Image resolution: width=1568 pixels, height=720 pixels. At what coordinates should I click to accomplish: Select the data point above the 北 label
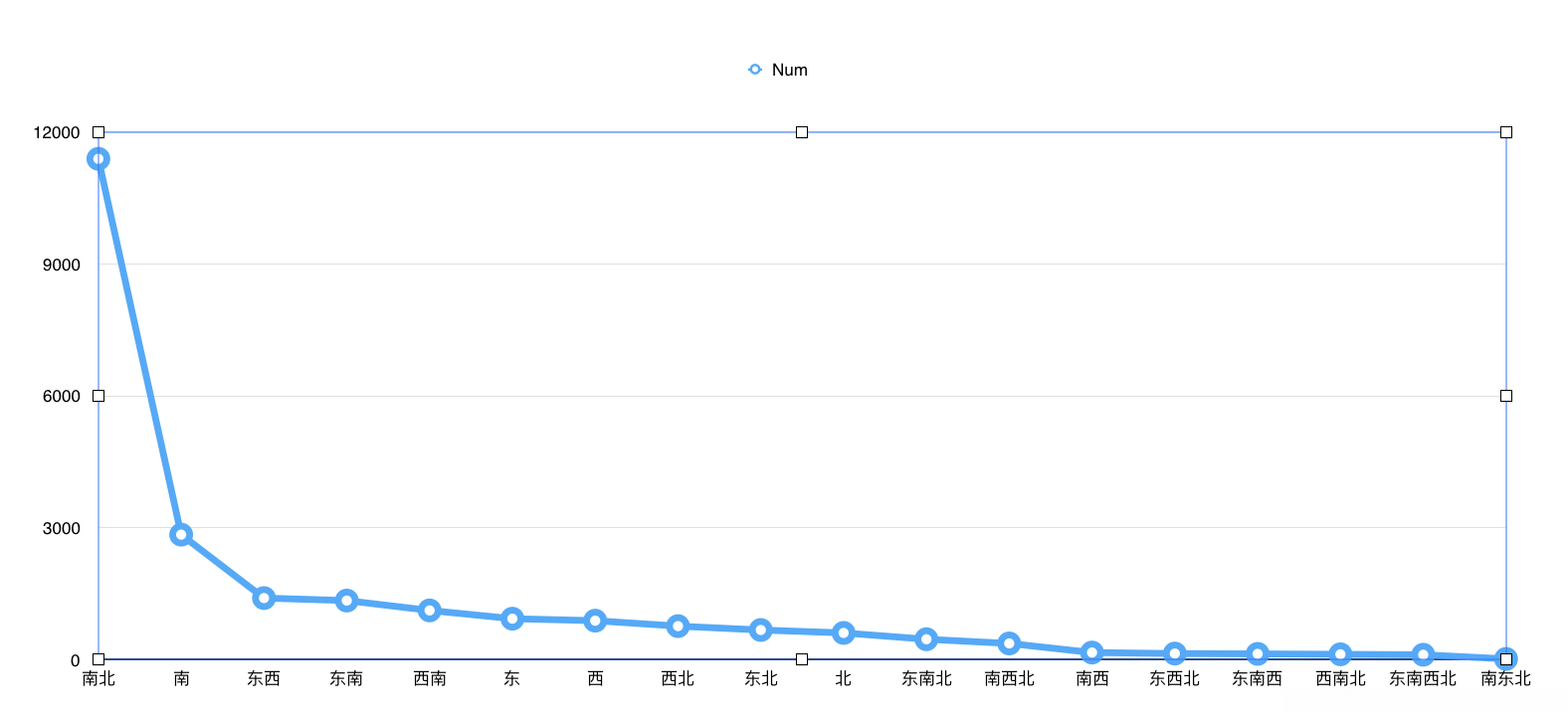tap(844, 633)
